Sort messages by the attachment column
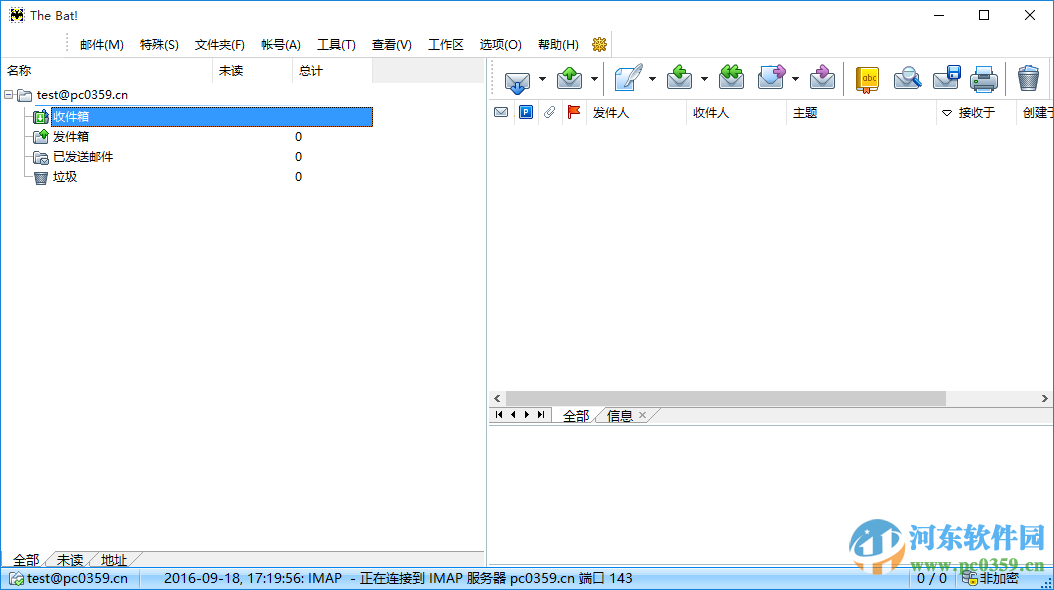 pyautogui.click(x=548, y=112)
